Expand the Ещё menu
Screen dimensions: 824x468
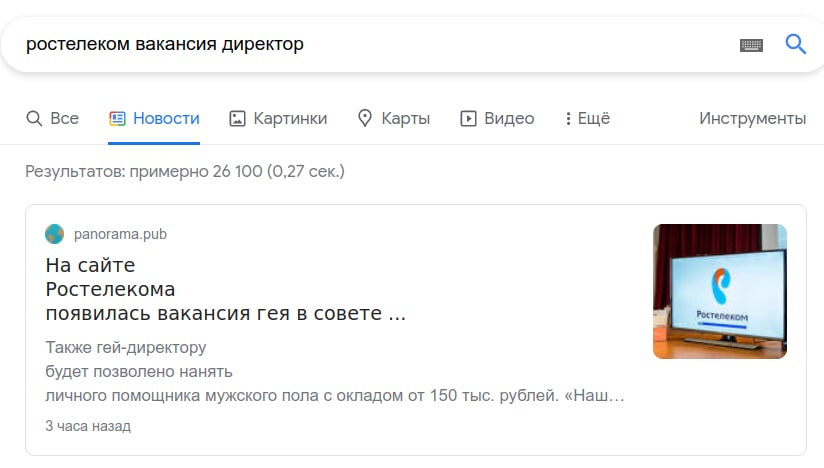[588, 118]
